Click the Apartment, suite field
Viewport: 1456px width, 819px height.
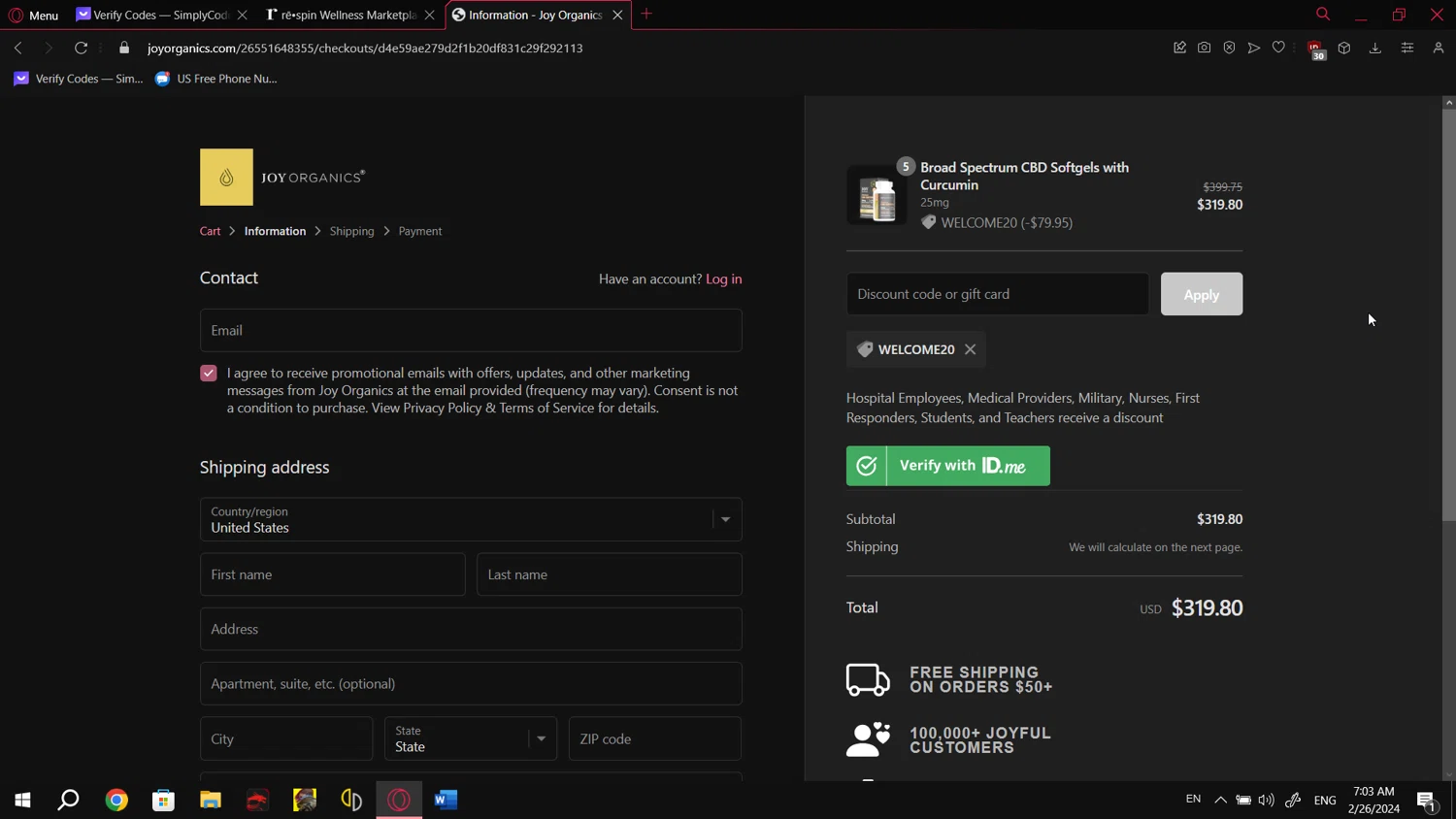471,683
